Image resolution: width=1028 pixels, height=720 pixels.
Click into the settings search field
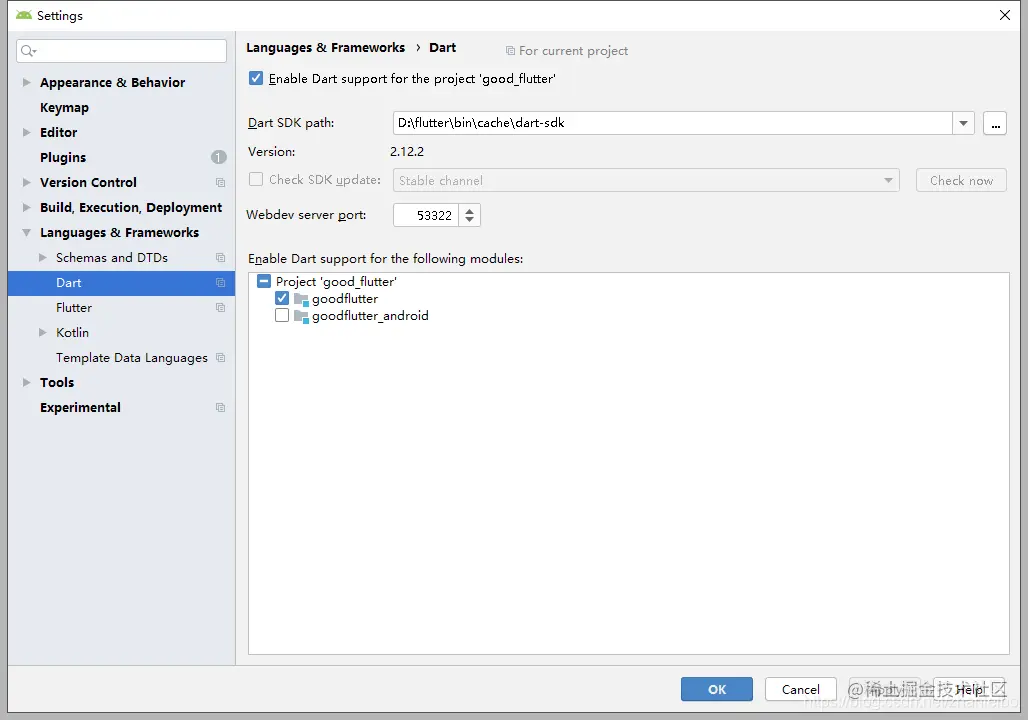pyautogui.click(x=121, y=51)
